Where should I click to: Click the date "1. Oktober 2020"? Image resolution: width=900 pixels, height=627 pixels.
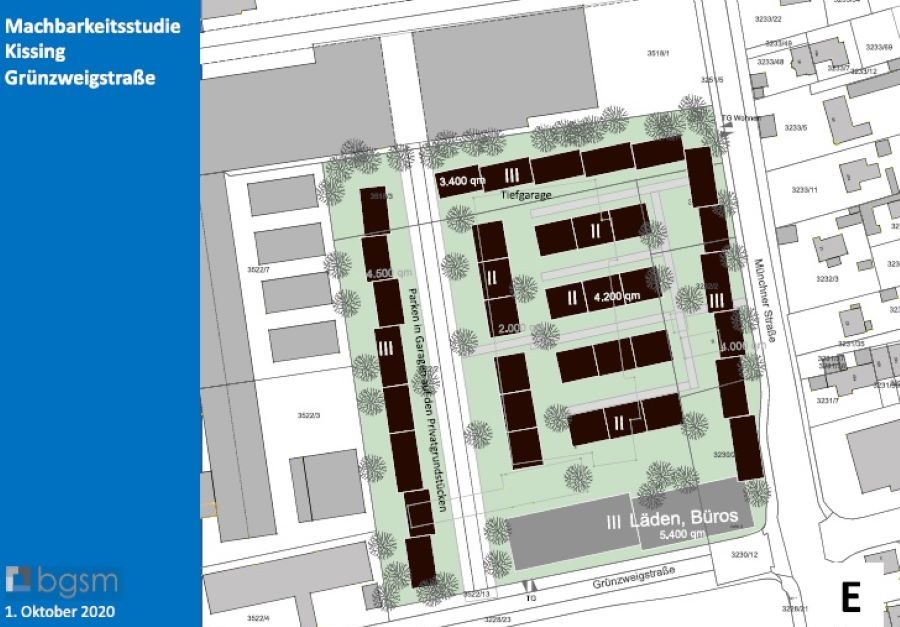pyautogui.click(x=60, y=611)
